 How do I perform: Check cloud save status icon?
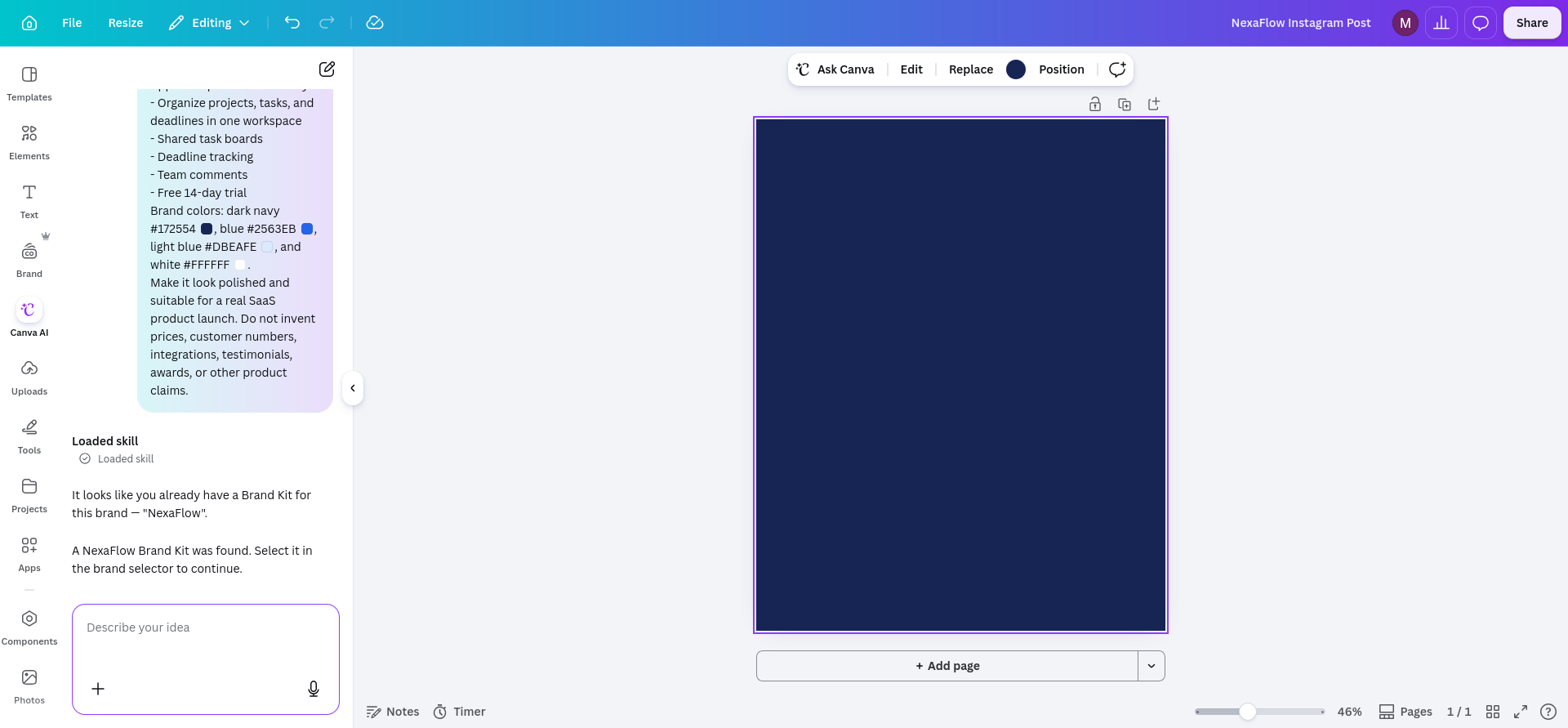click(x=375, y=23)
